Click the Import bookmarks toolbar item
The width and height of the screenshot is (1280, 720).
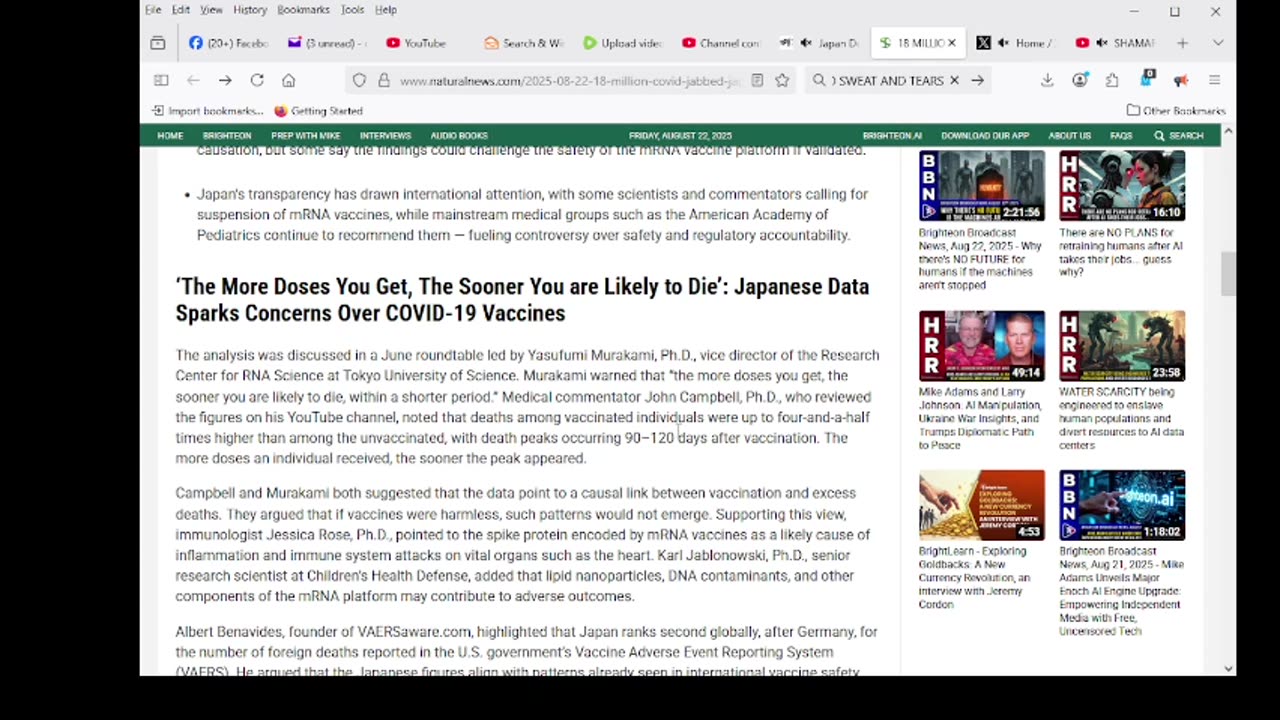pyautogui.click(x=208, y=111)
